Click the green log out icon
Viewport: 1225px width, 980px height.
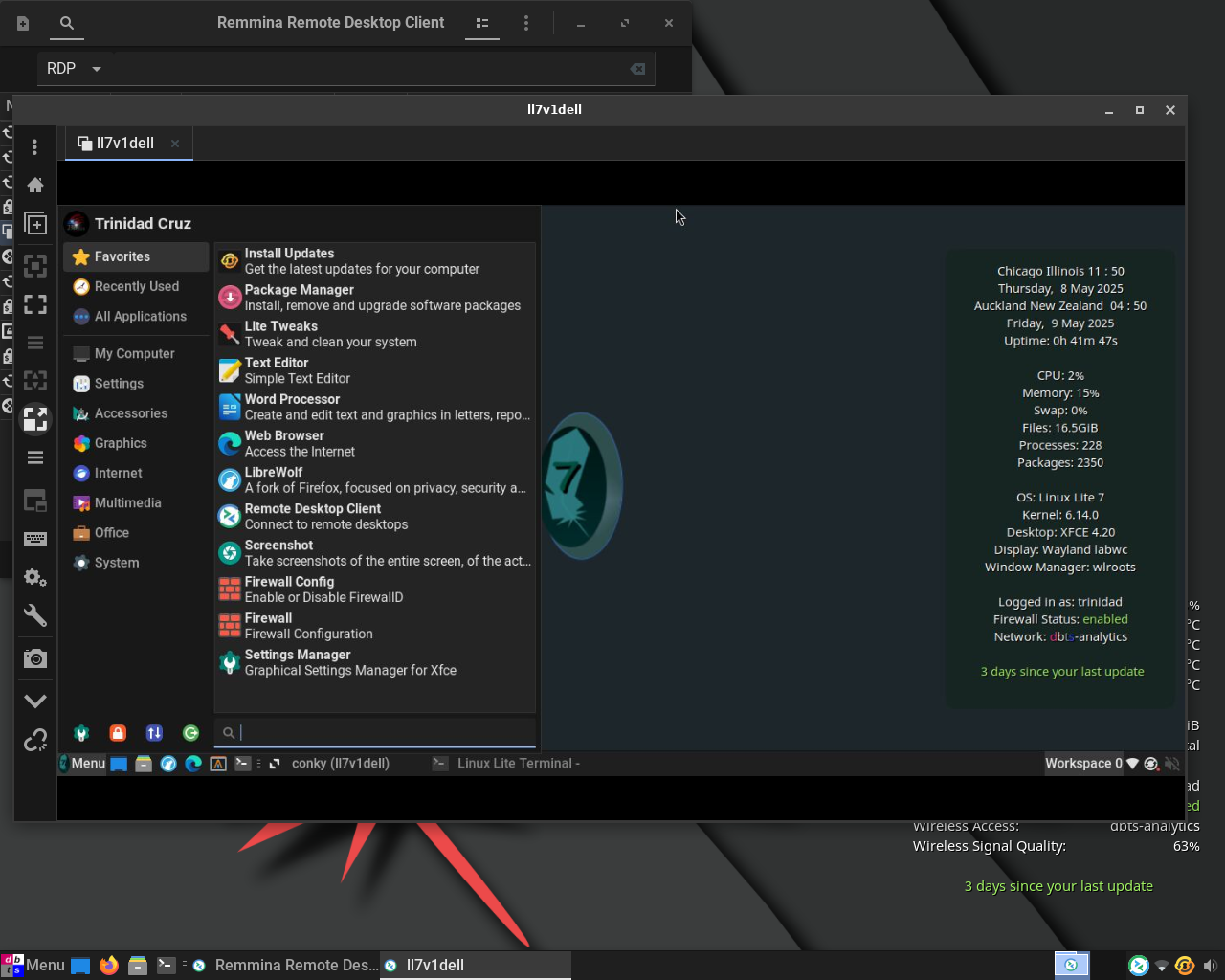[191, 733]
